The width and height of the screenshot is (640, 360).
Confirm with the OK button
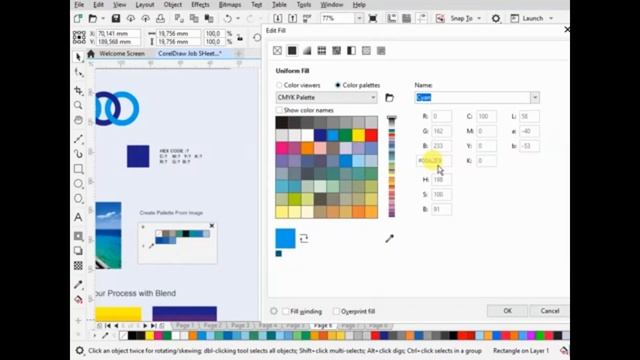(507, 311)
